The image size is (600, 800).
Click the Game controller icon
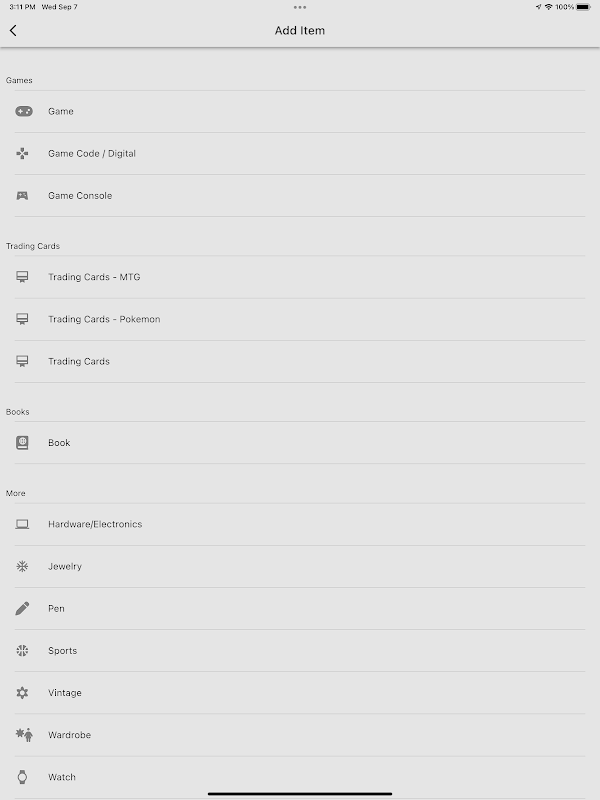(23, 111)
